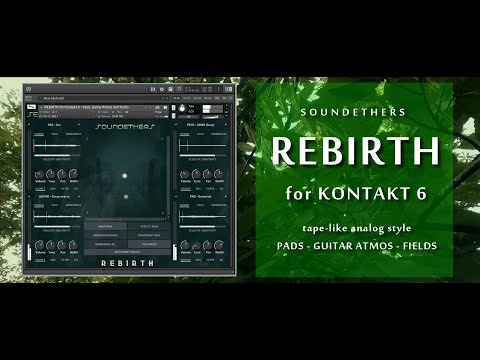The height and width of the screenshot is (360, 480).
Task: Open the snapshot camera icon
Action: tap(157, 107)
